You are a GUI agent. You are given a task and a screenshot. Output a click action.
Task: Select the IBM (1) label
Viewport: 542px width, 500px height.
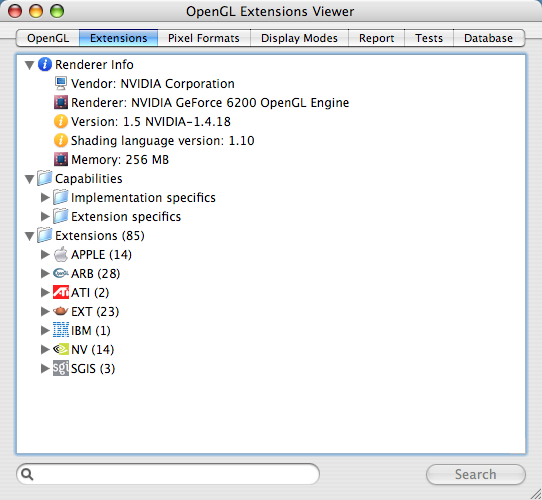point(91,331)
